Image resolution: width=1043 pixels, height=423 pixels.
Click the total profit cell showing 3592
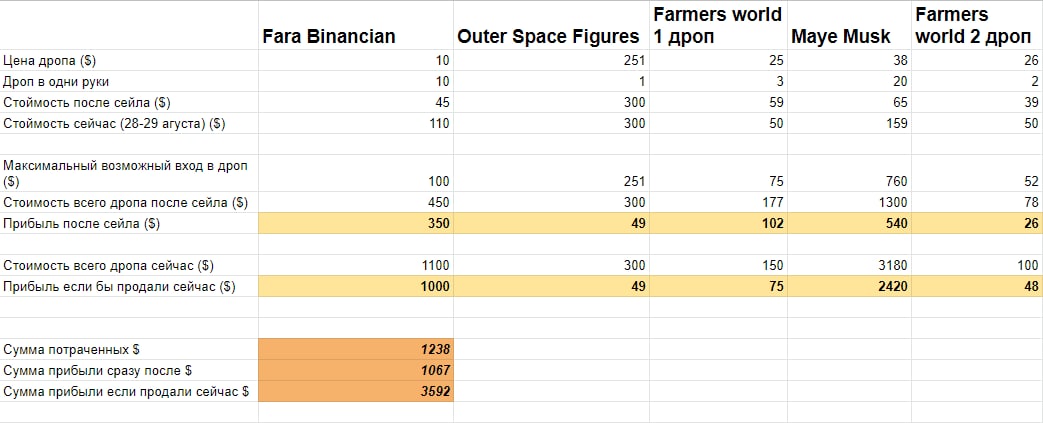point(356,391)
